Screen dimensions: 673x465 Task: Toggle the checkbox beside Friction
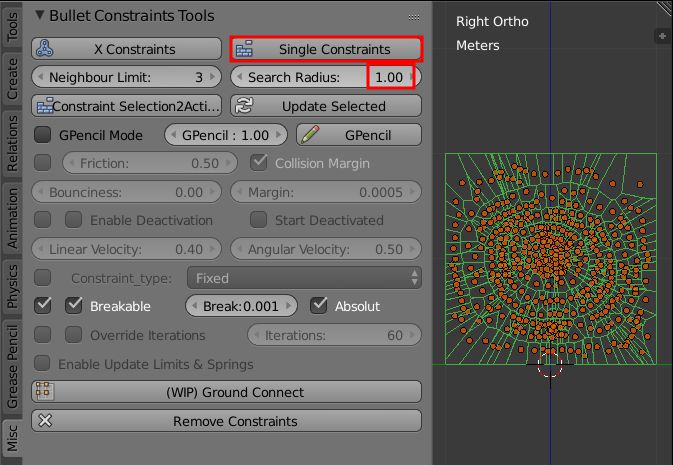click(42, 163)
